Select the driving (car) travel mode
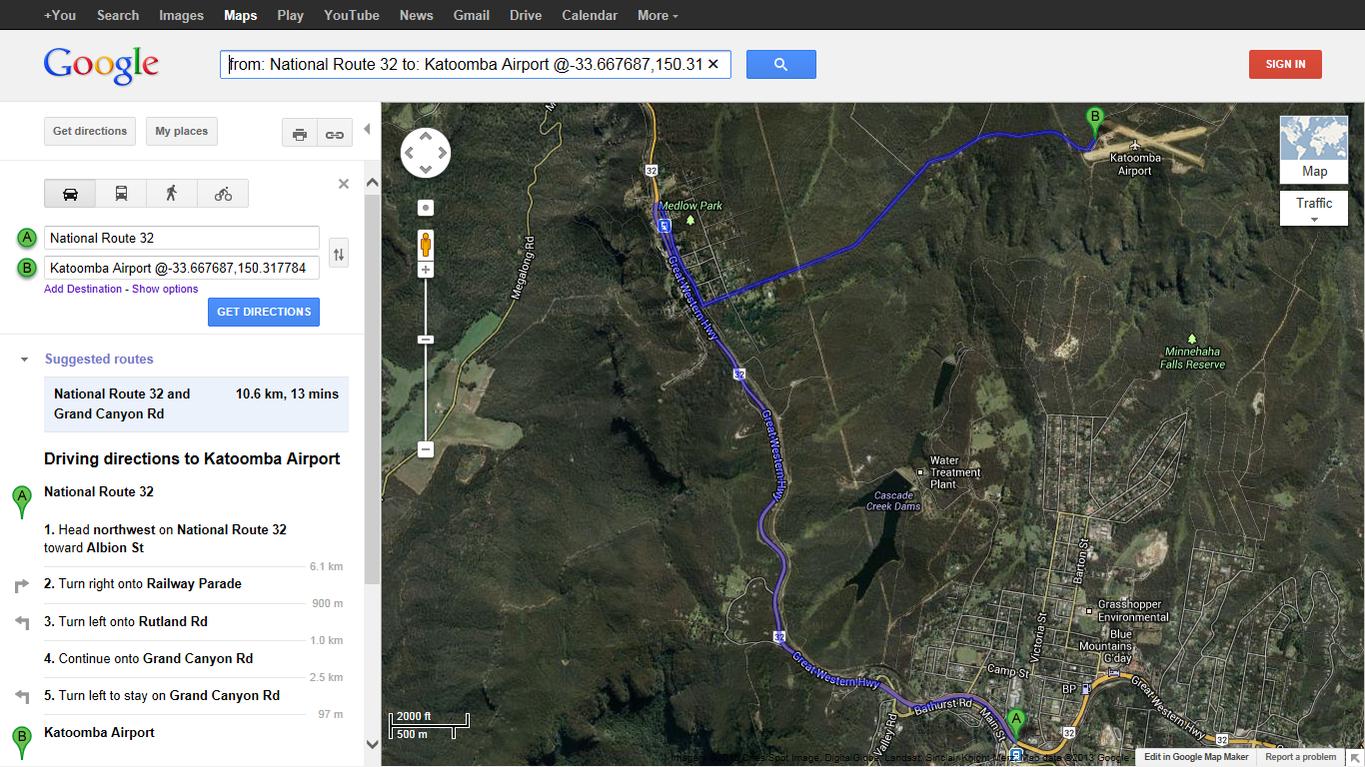This screenshot has width=1365, height=767. pos(70,193)
